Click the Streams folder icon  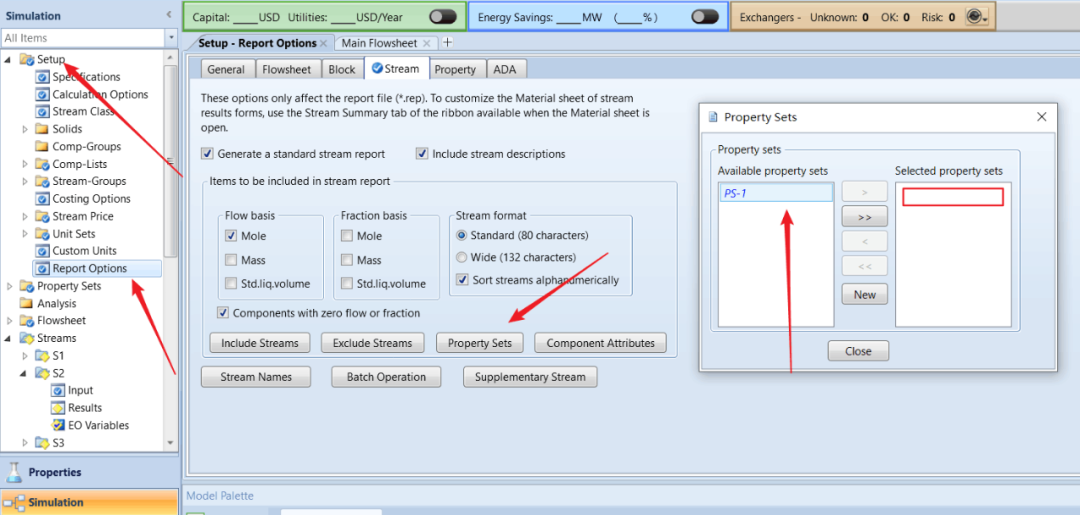[x=27, y=338]
